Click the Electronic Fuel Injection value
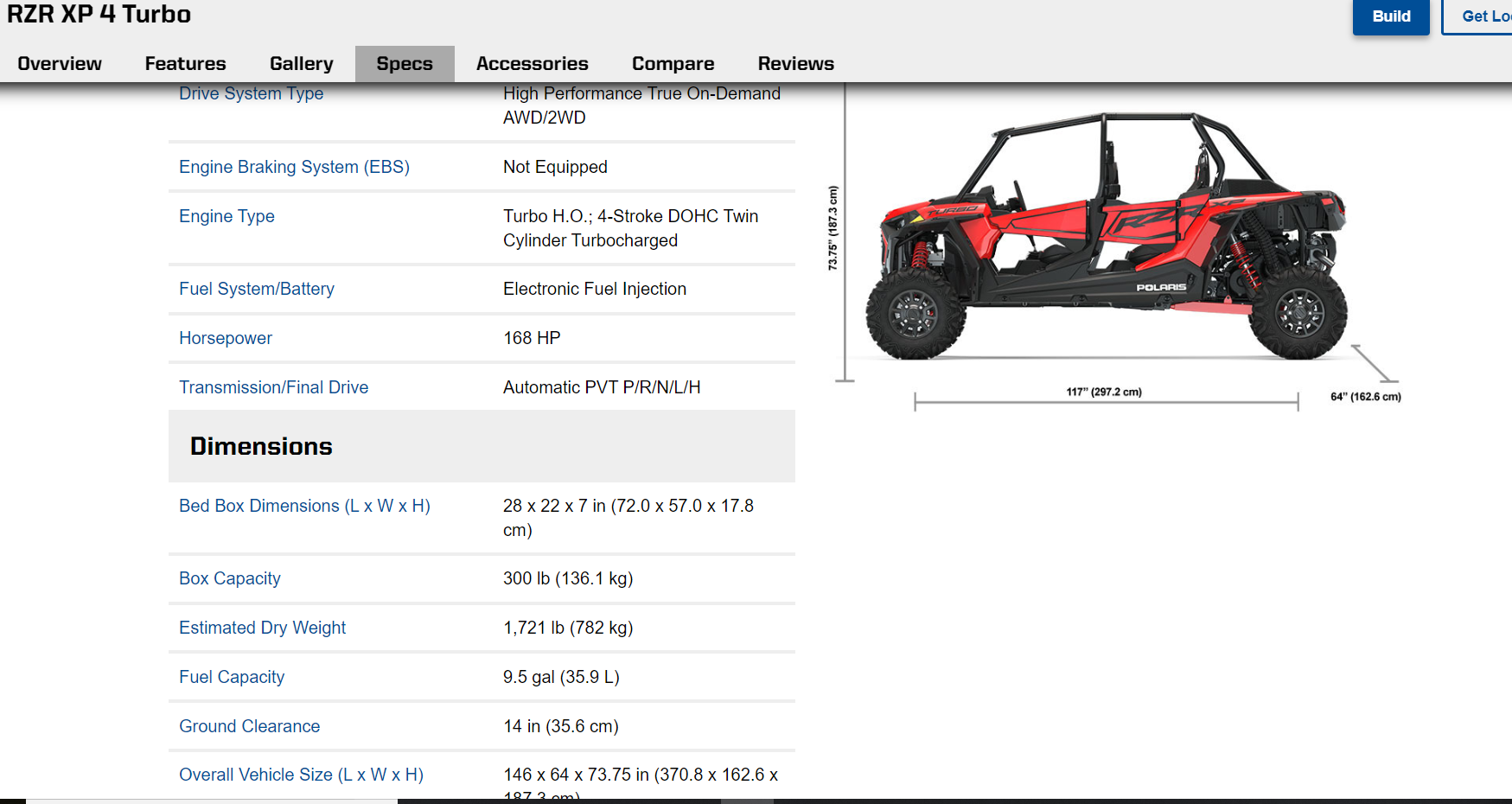Image resolution: width=1512 pixels, height=804 pixels. 595,289
